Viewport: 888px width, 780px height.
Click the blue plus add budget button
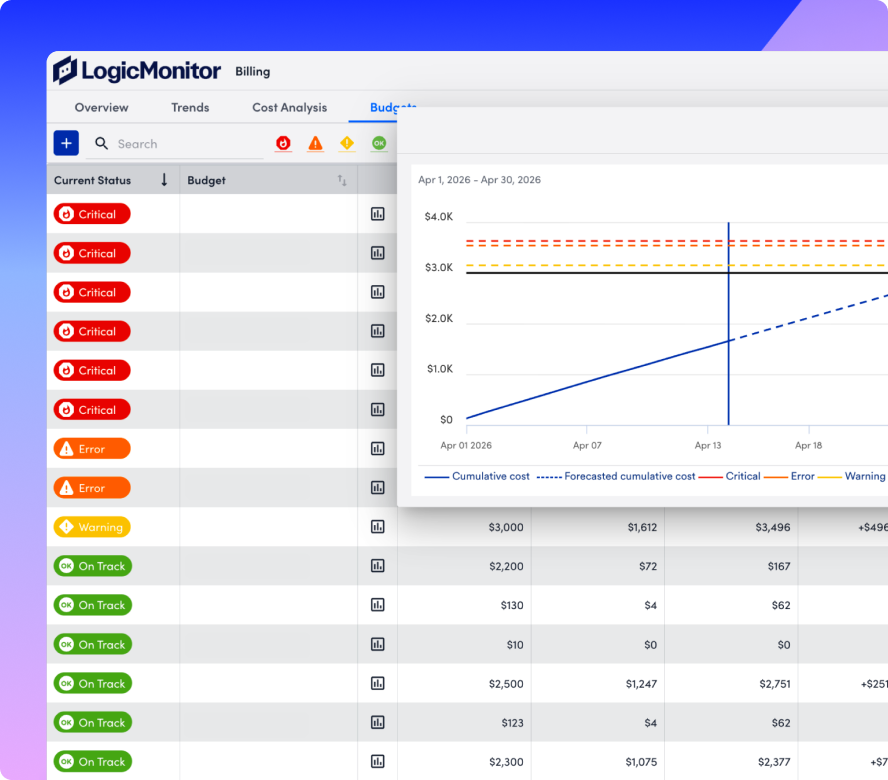click(x=66, y=143)
